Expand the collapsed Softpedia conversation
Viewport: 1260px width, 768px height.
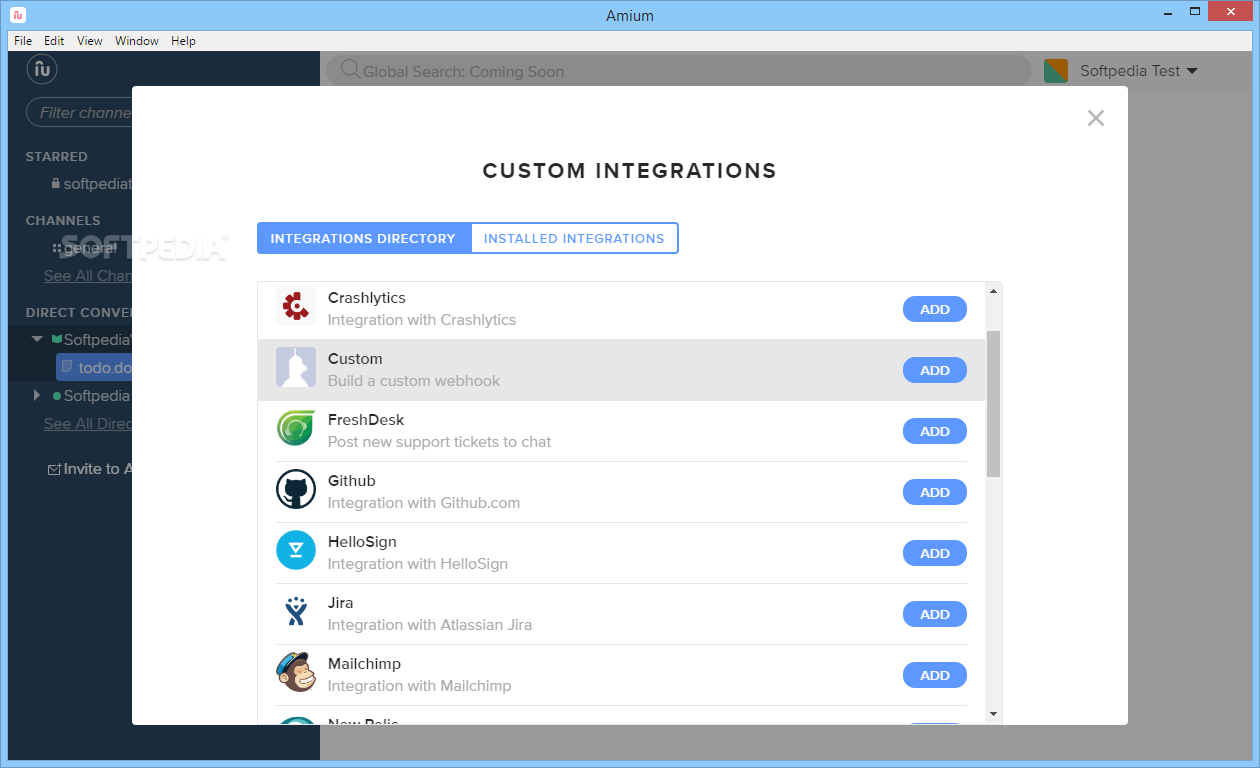[38, 395]
